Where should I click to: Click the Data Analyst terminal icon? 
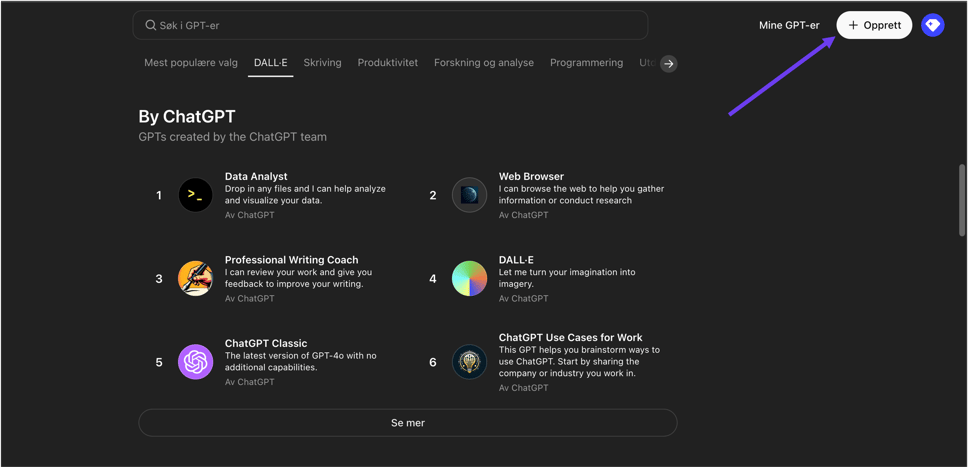point(195,195)
